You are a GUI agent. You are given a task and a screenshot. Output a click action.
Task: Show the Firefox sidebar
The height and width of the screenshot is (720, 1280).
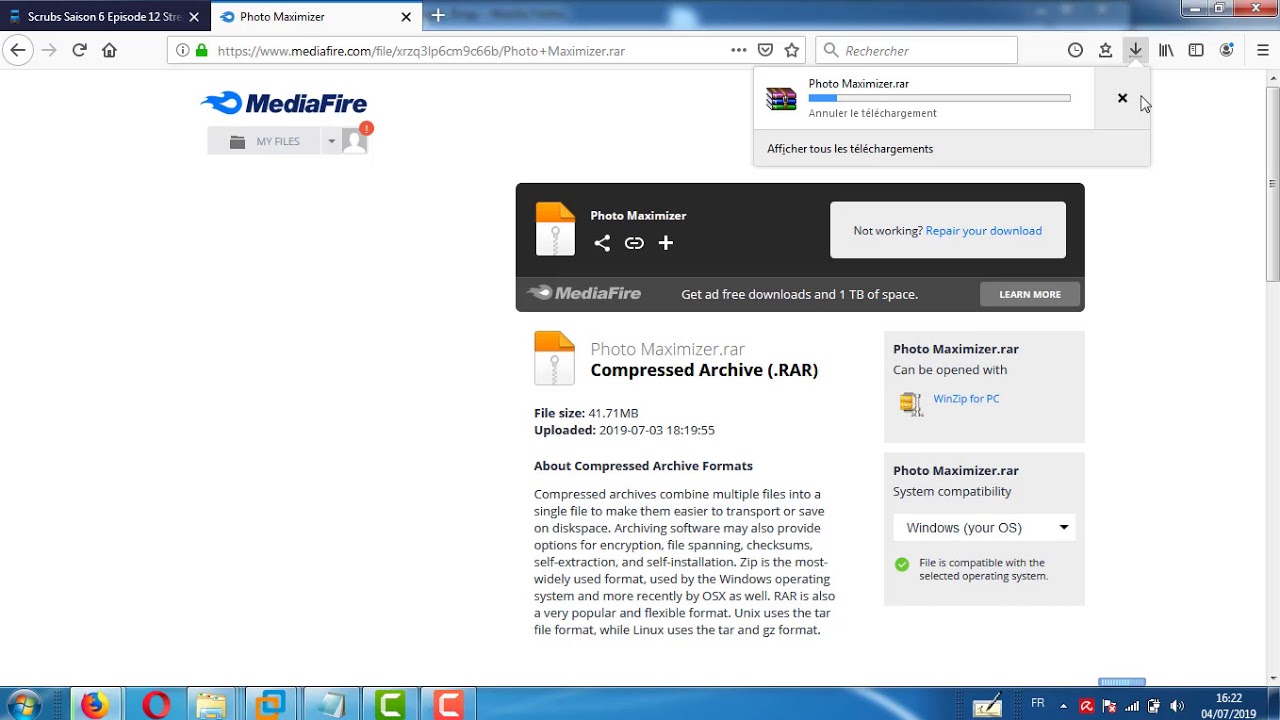[1196, 50]
